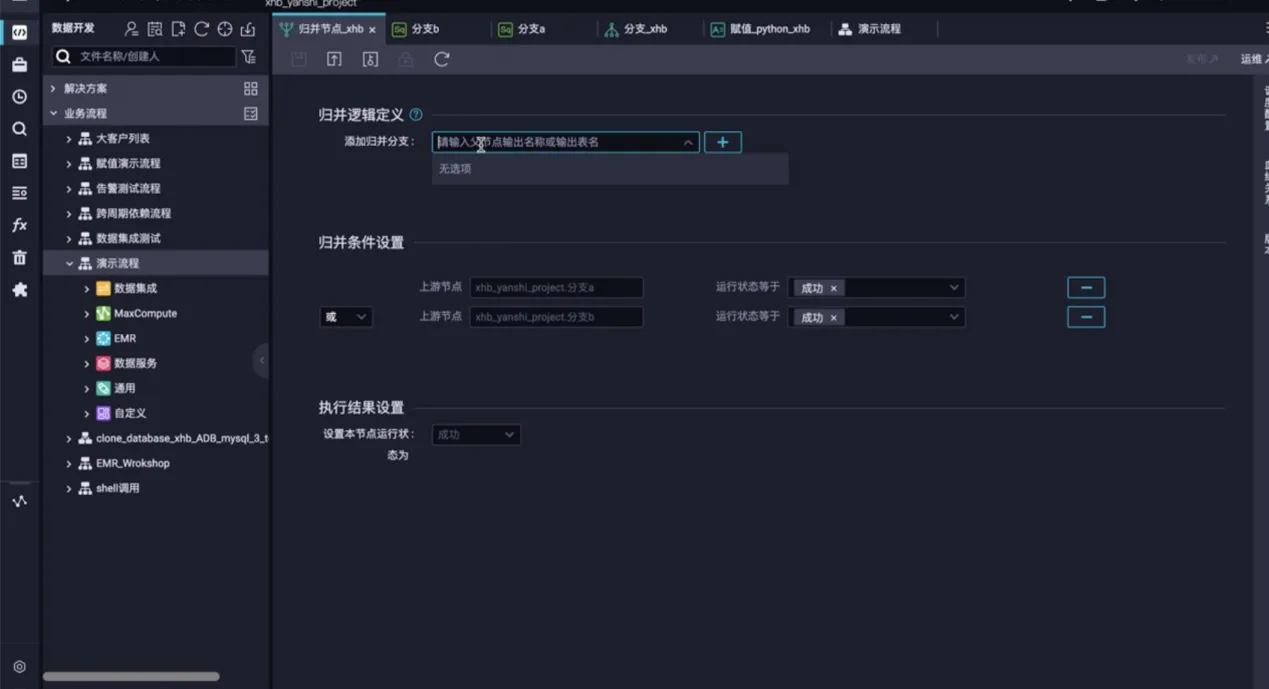1269x689 pixels.
Task: Switch to the 演示流程 tab
Action: [x=870, y=30]
